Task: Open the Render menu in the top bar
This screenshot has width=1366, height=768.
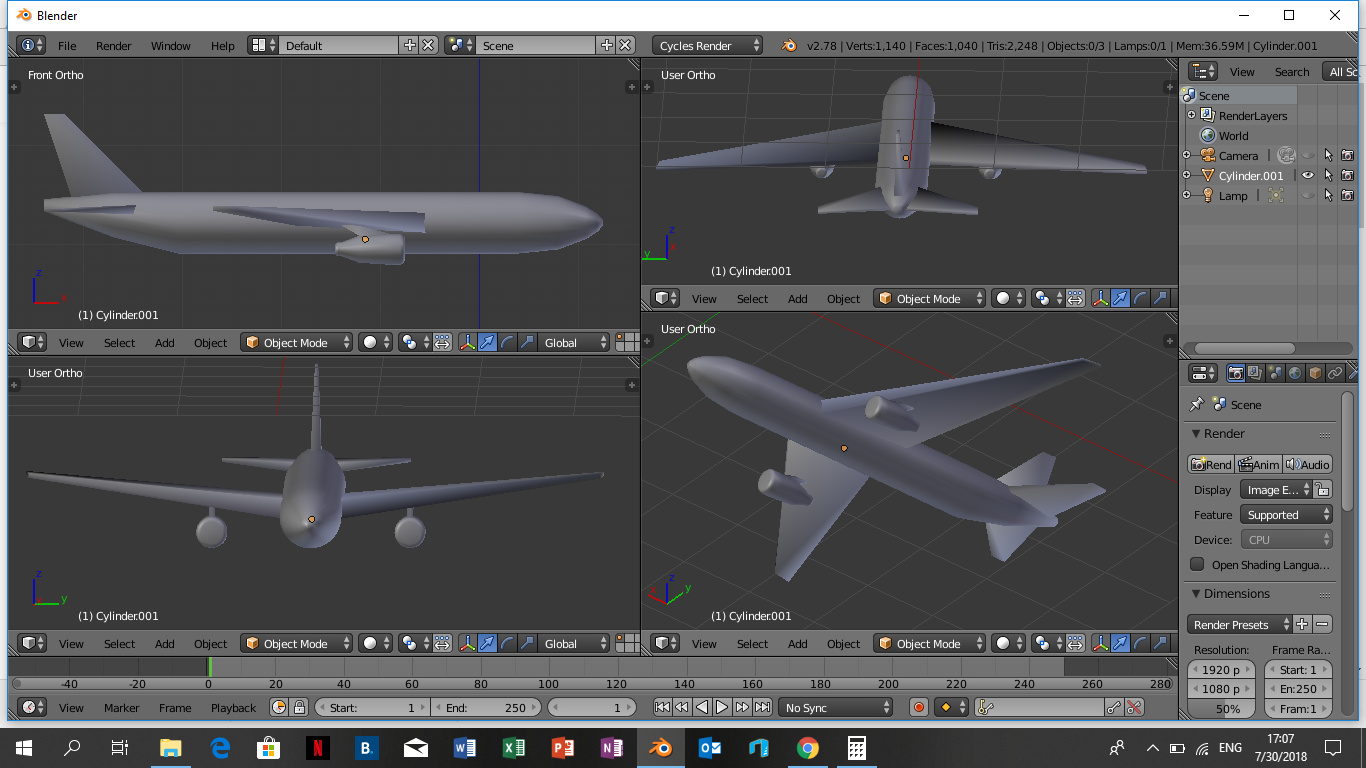Action: [113, 45]
